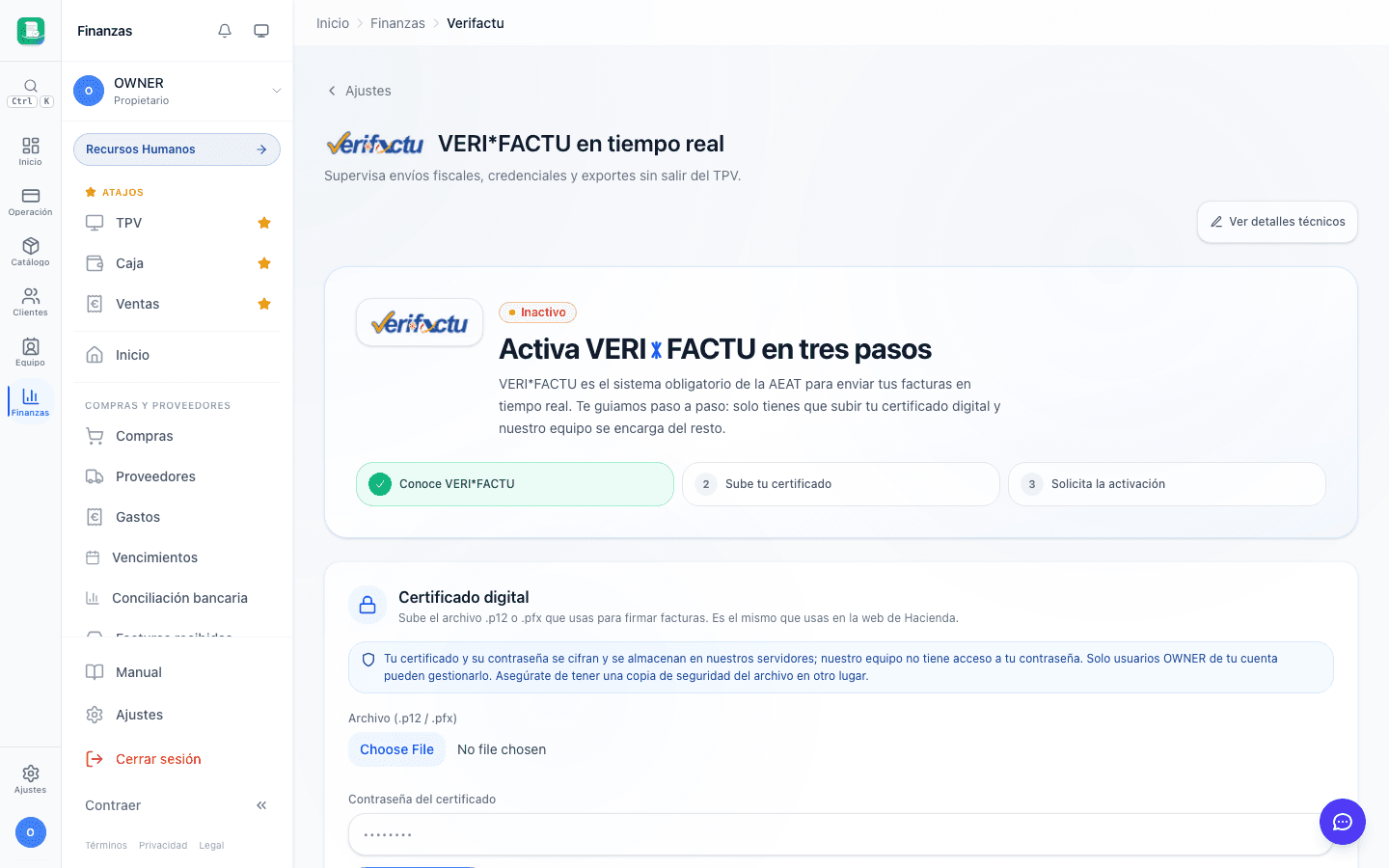
Task: Collapse the sidebar with Contraer
Action: (177, 805)
